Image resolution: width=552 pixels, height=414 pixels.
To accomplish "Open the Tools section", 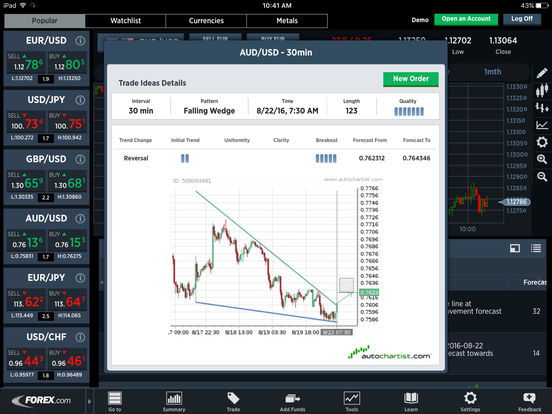I will click(352, 402).
